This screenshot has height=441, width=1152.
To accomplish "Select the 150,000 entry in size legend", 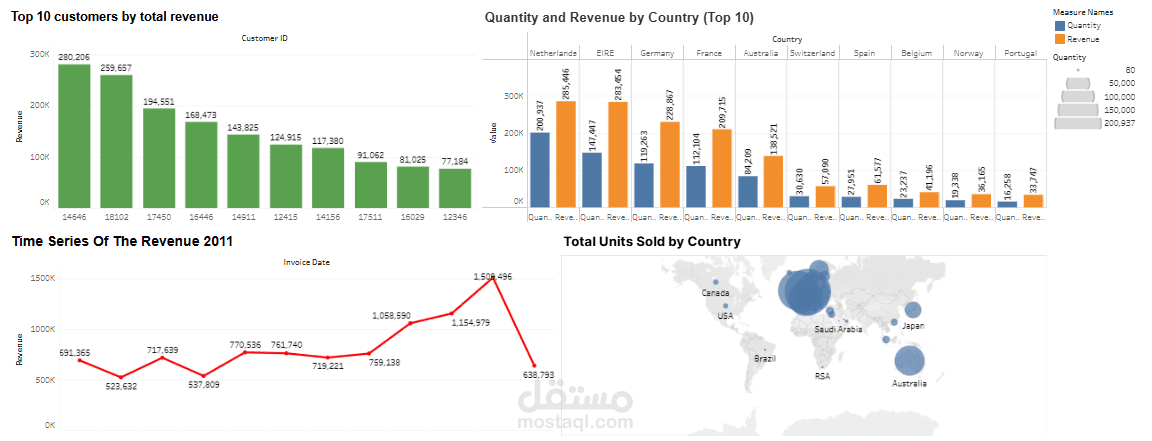I will point(1098,110).
